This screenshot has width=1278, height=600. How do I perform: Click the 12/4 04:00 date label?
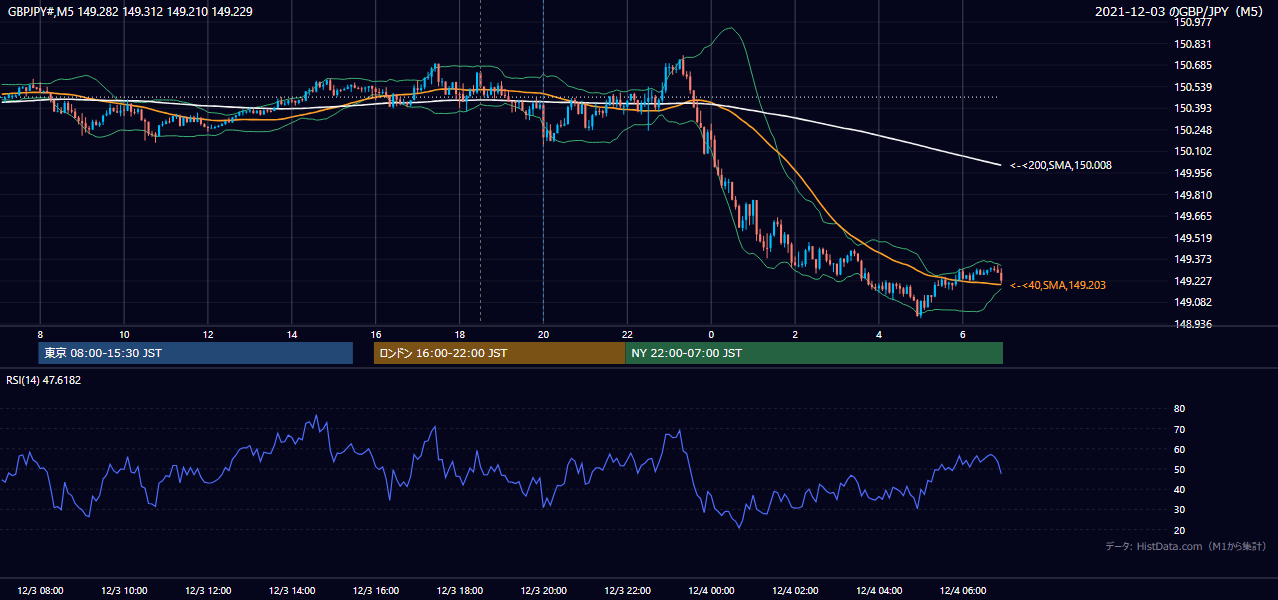(x=878, y=591)
